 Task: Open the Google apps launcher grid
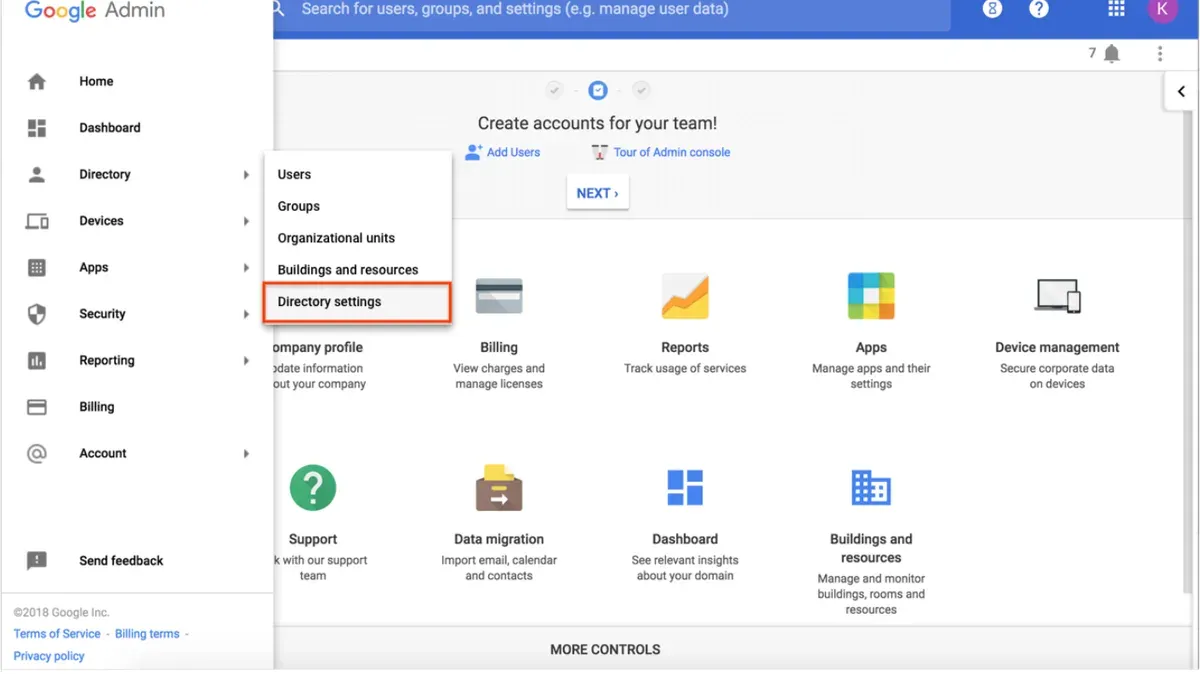1116,9
